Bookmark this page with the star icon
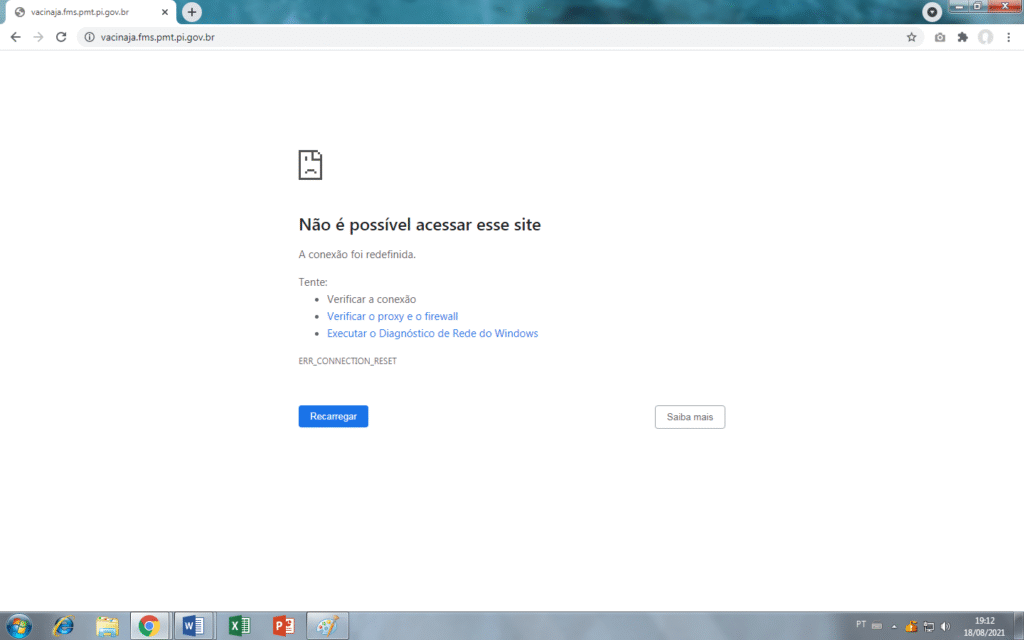 pos(911,37)
